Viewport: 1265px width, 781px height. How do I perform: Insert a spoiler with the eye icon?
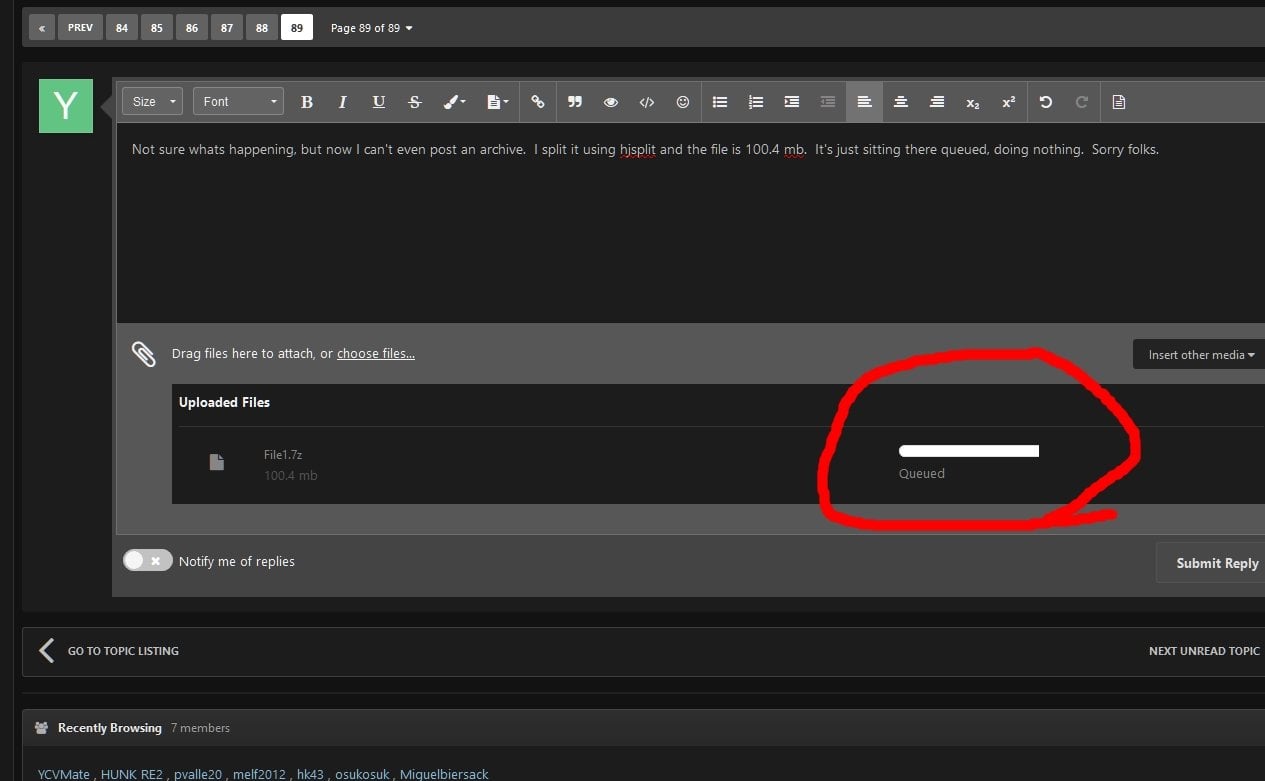click(611, 102)
